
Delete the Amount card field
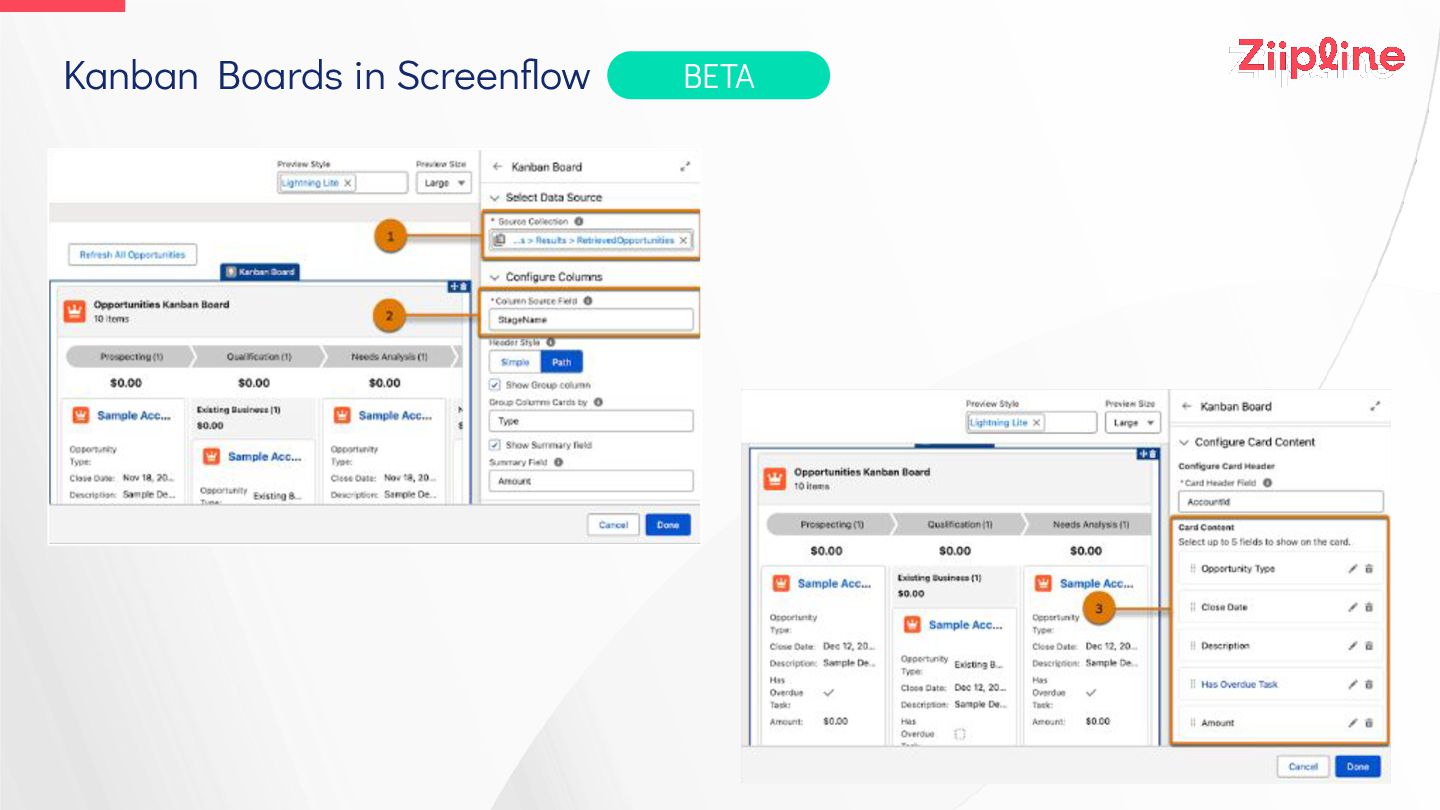(x=1369, y=723)
